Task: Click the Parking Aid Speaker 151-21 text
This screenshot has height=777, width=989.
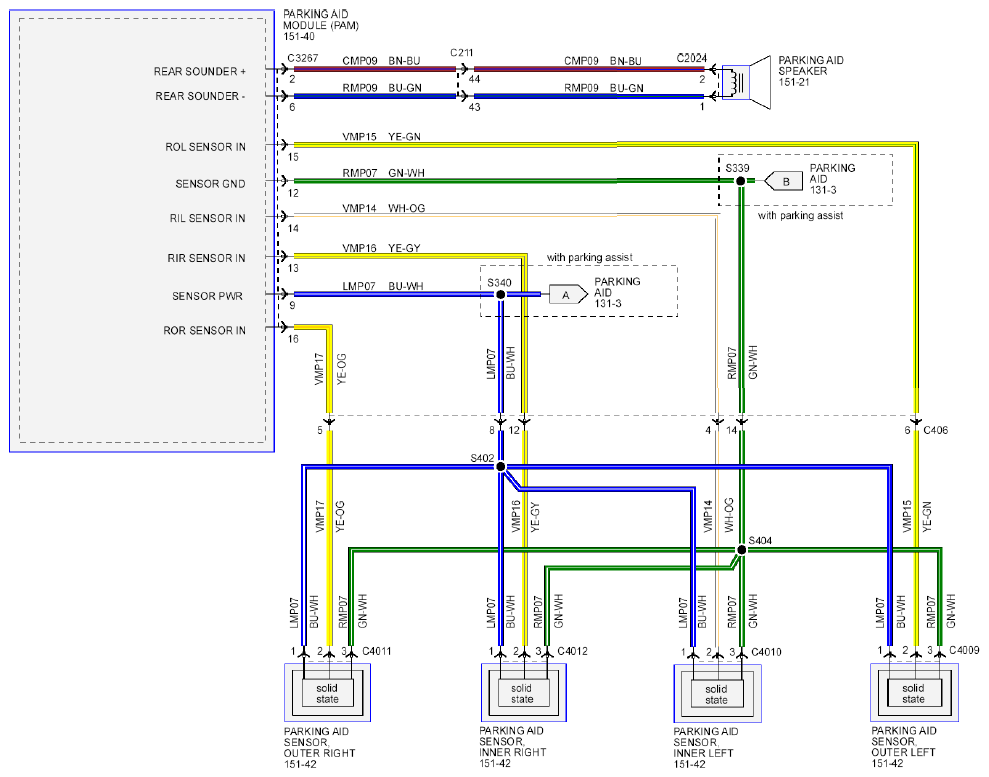Action: click(811, 71)
